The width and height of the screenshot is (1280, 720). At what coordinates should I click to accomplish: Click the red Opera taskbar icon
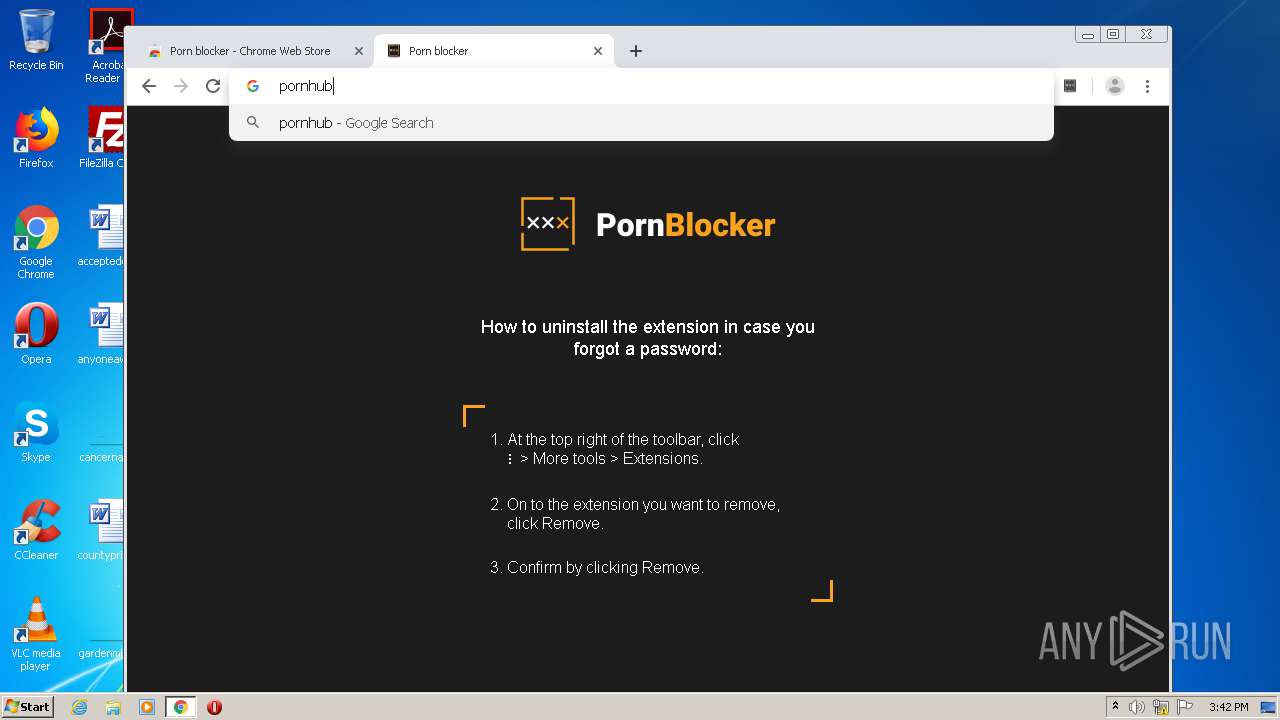coord(214,707)
